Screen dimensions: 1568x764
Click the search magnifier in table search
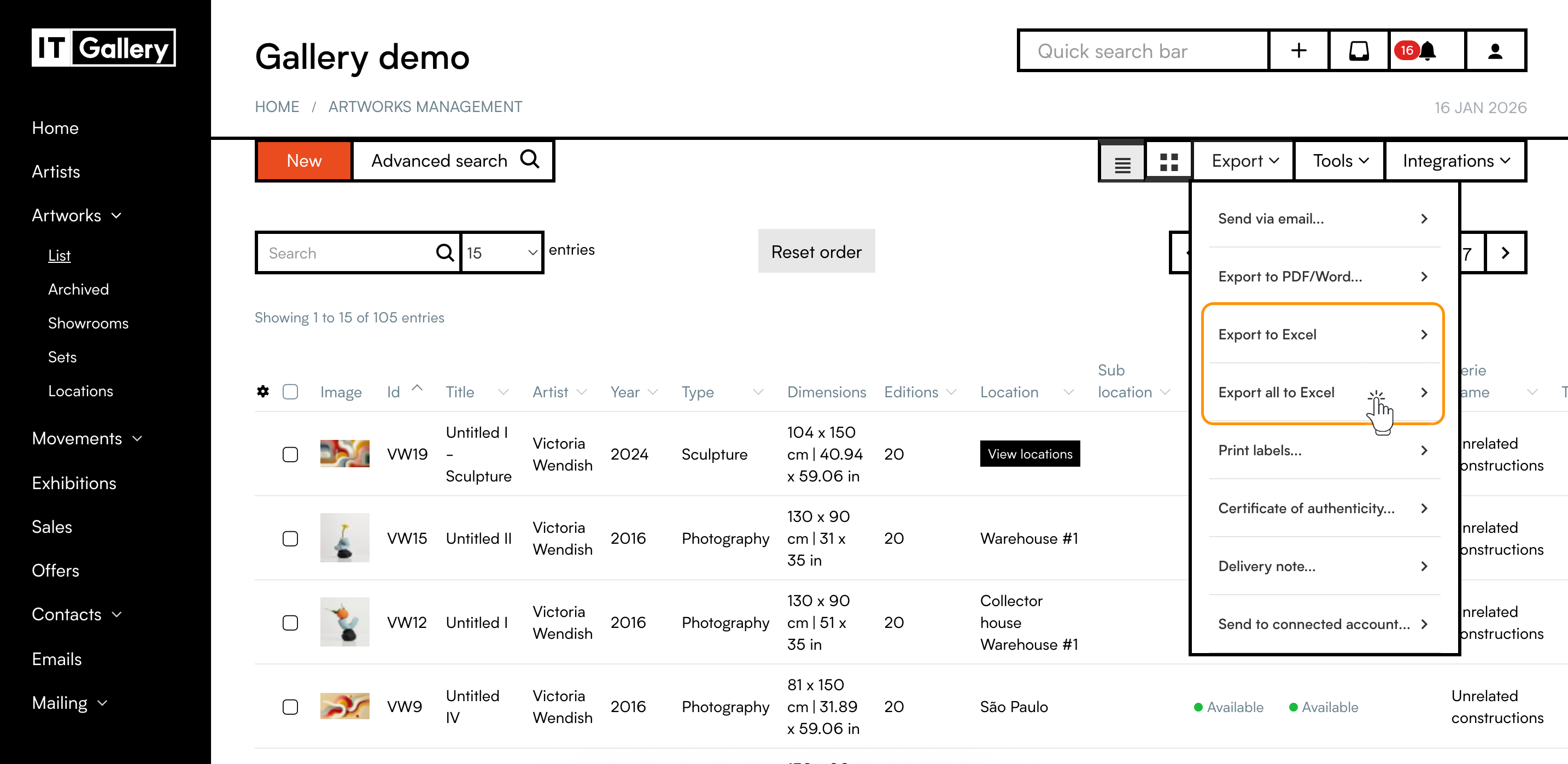(445, 252)
